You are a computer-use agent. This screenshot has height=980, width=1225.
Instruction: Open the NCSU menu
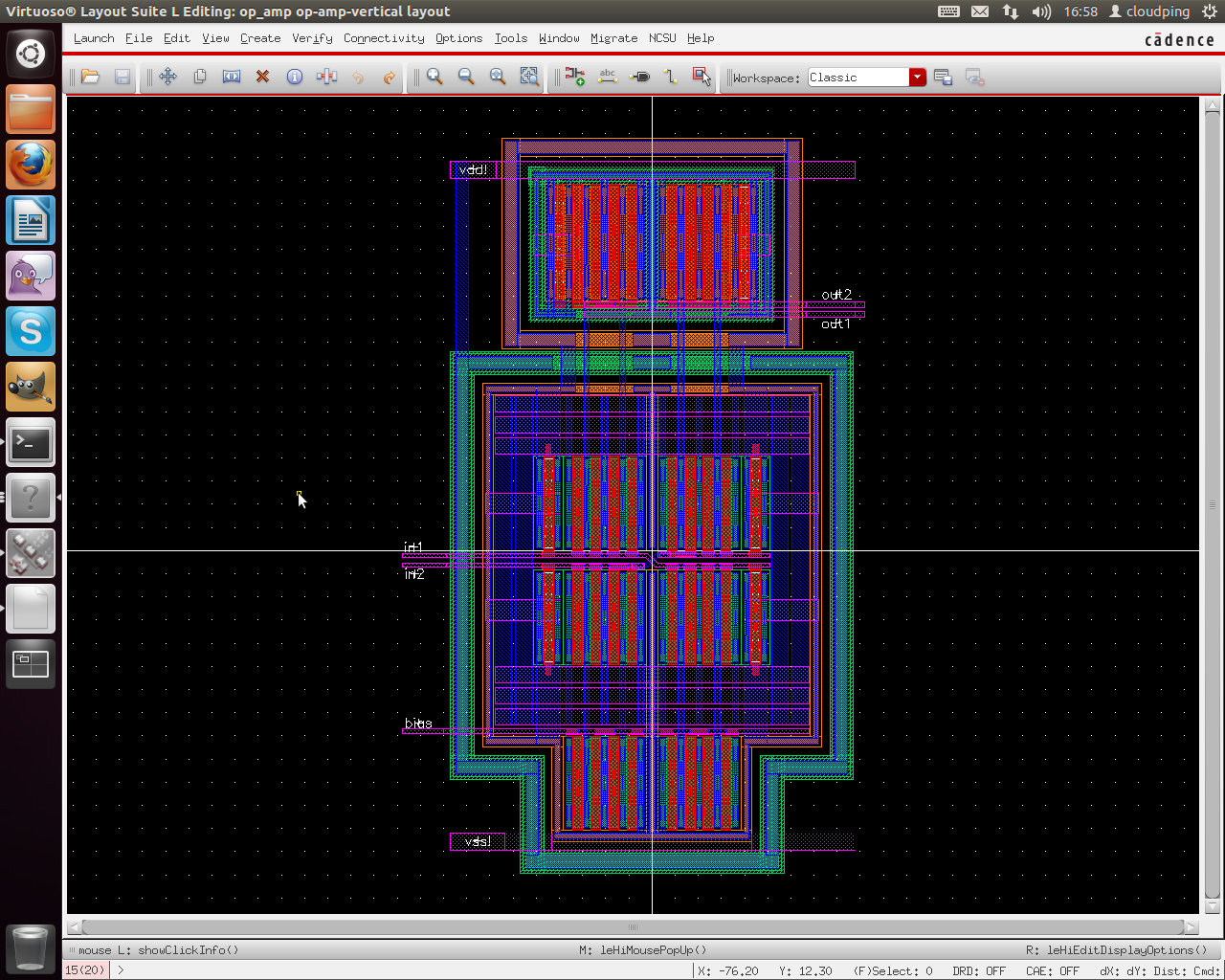(x=662, y=38)
